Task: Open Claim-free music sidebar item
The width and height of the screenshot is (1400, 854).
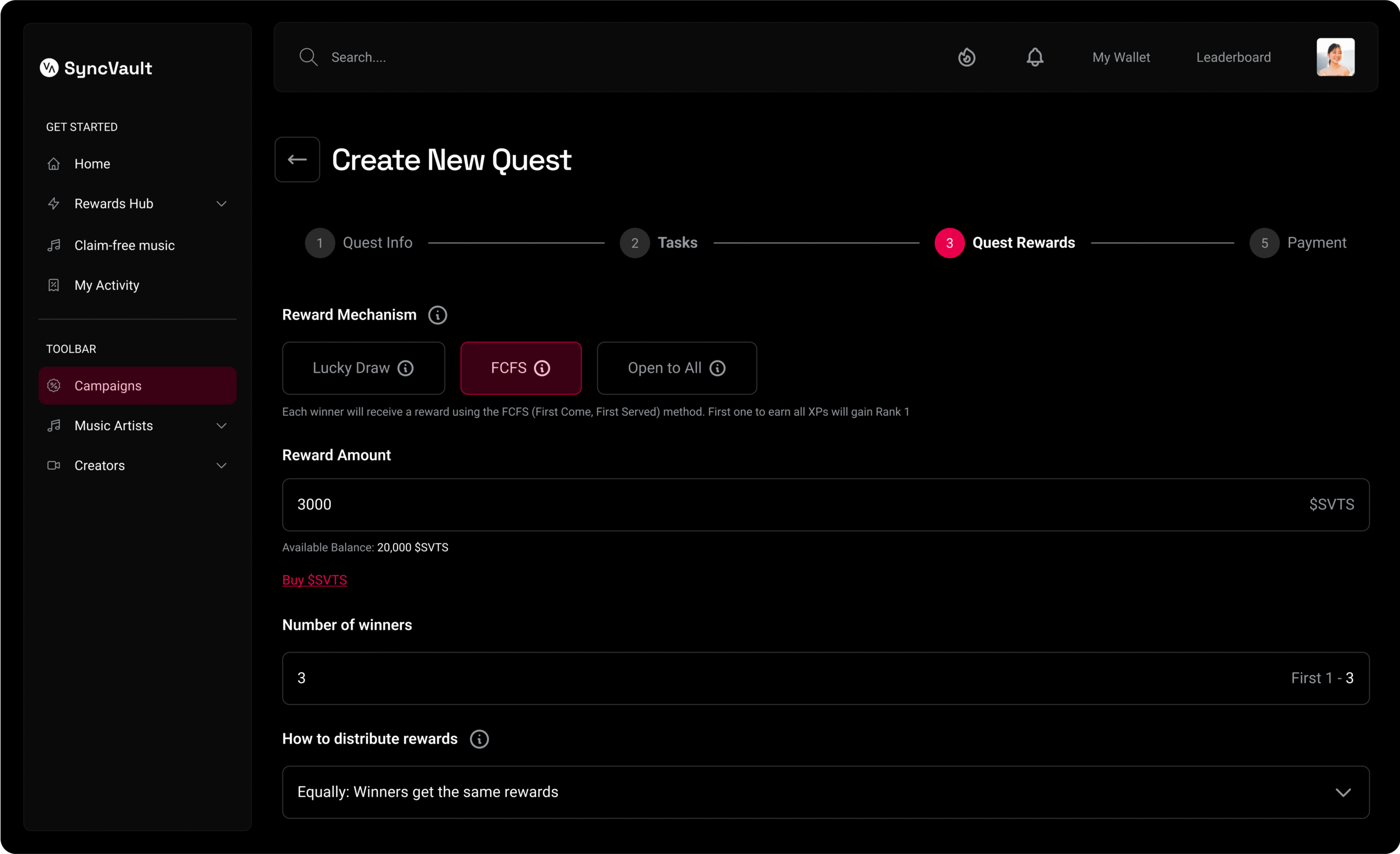Action: [x=125, y=246]
